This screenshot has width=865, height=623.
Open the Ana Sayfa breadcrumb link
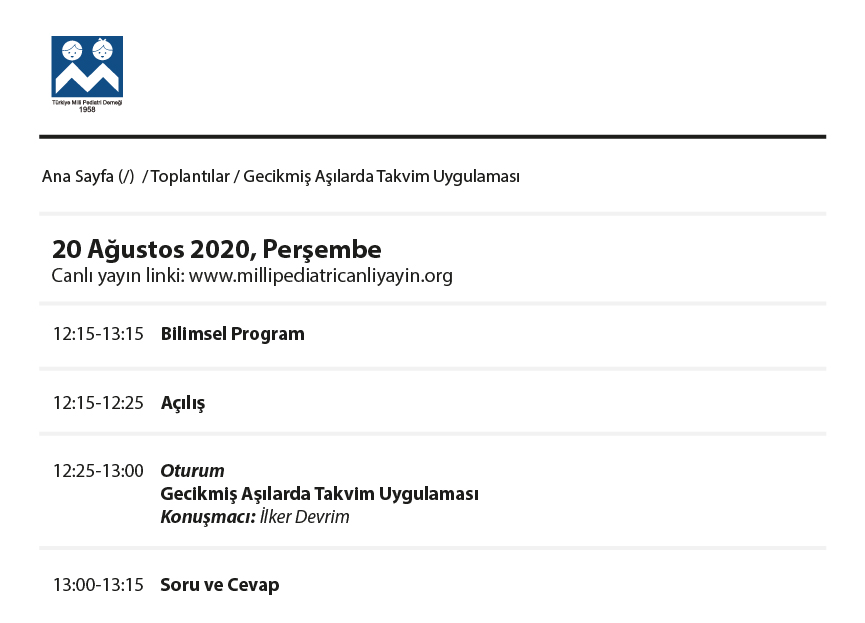88,177
